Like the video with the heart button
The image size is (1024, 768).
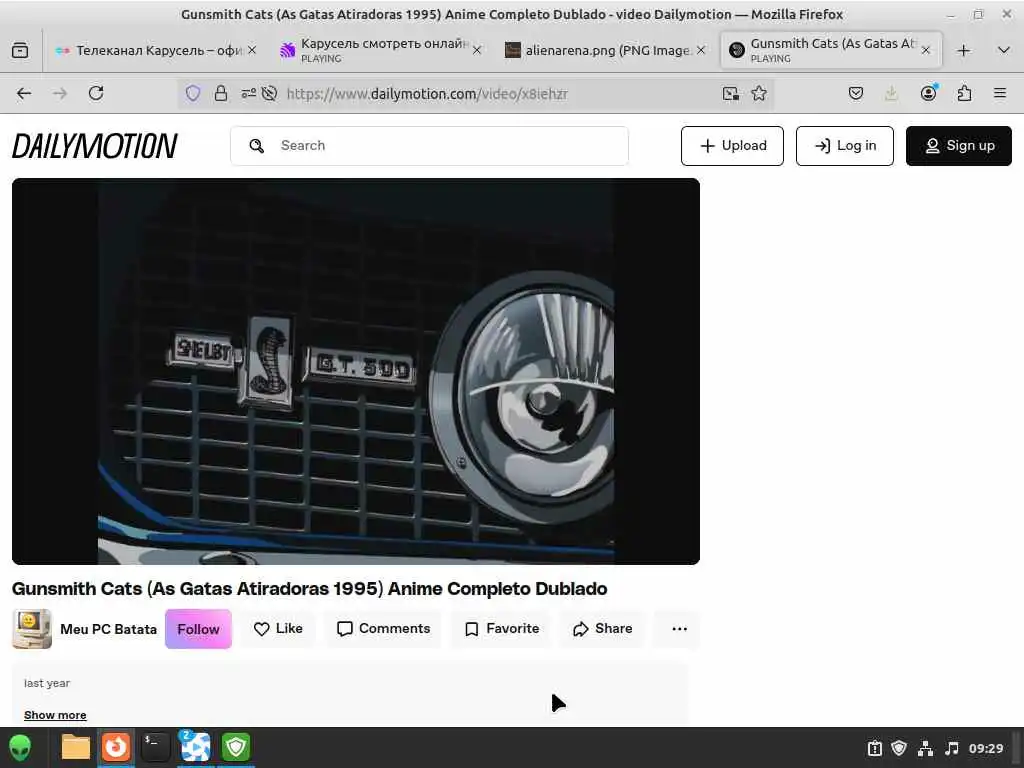pyautogui.click(x=278, y=629)
